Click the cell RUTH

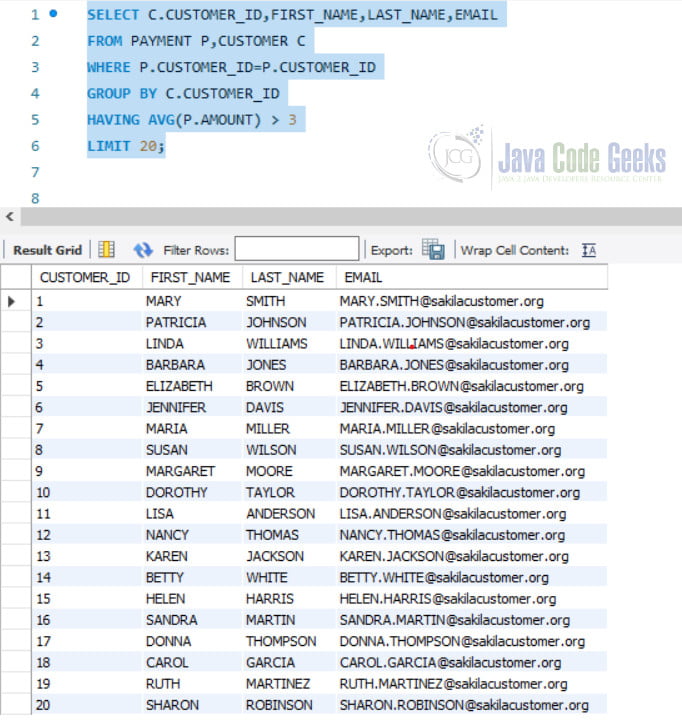coord(163,684)
